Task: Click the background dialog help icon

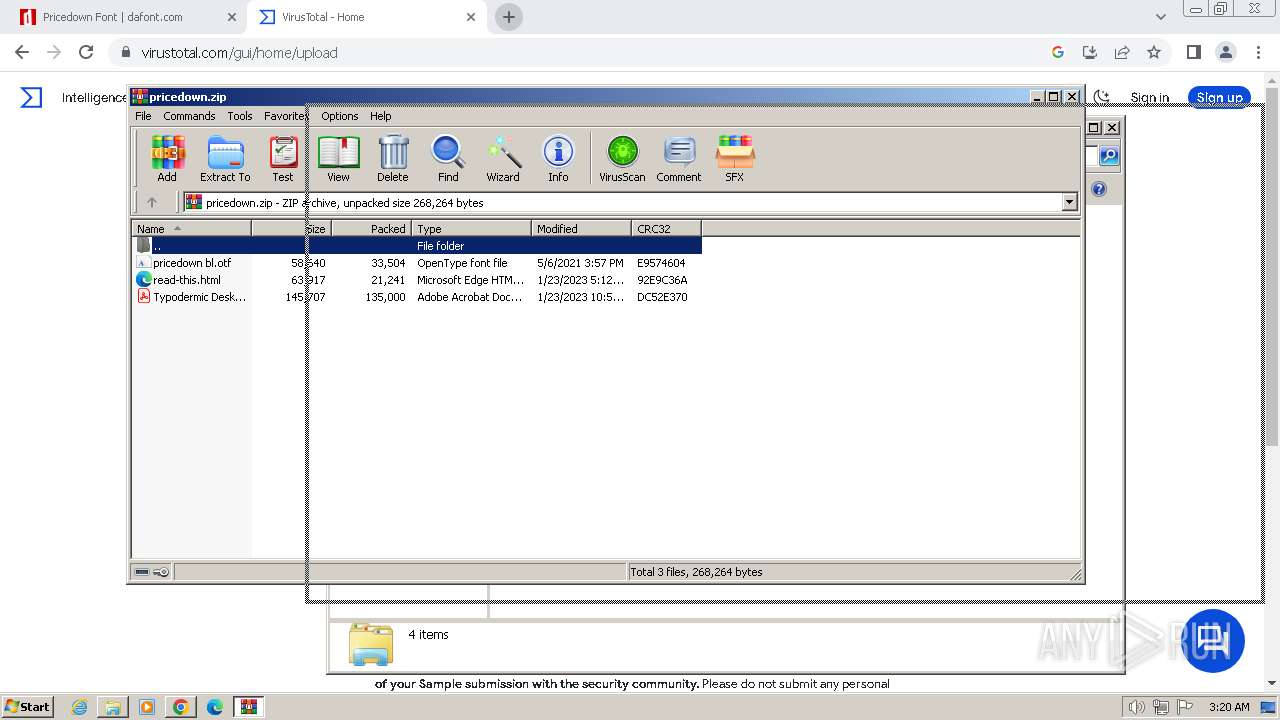Action: tap(1099, 189)
